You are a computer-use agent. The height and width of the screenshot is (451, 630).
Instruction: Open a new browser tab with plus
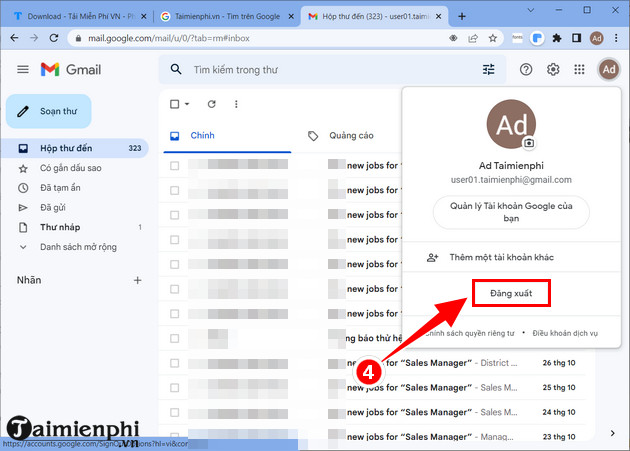point(462,16)
